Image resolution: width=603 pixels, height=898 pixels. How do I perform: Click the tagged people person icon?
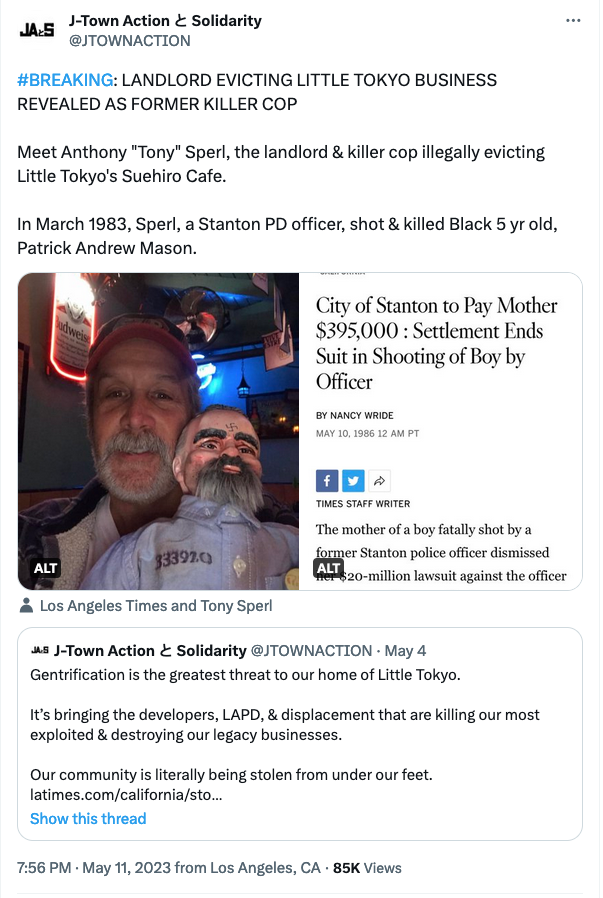(26, 606)
